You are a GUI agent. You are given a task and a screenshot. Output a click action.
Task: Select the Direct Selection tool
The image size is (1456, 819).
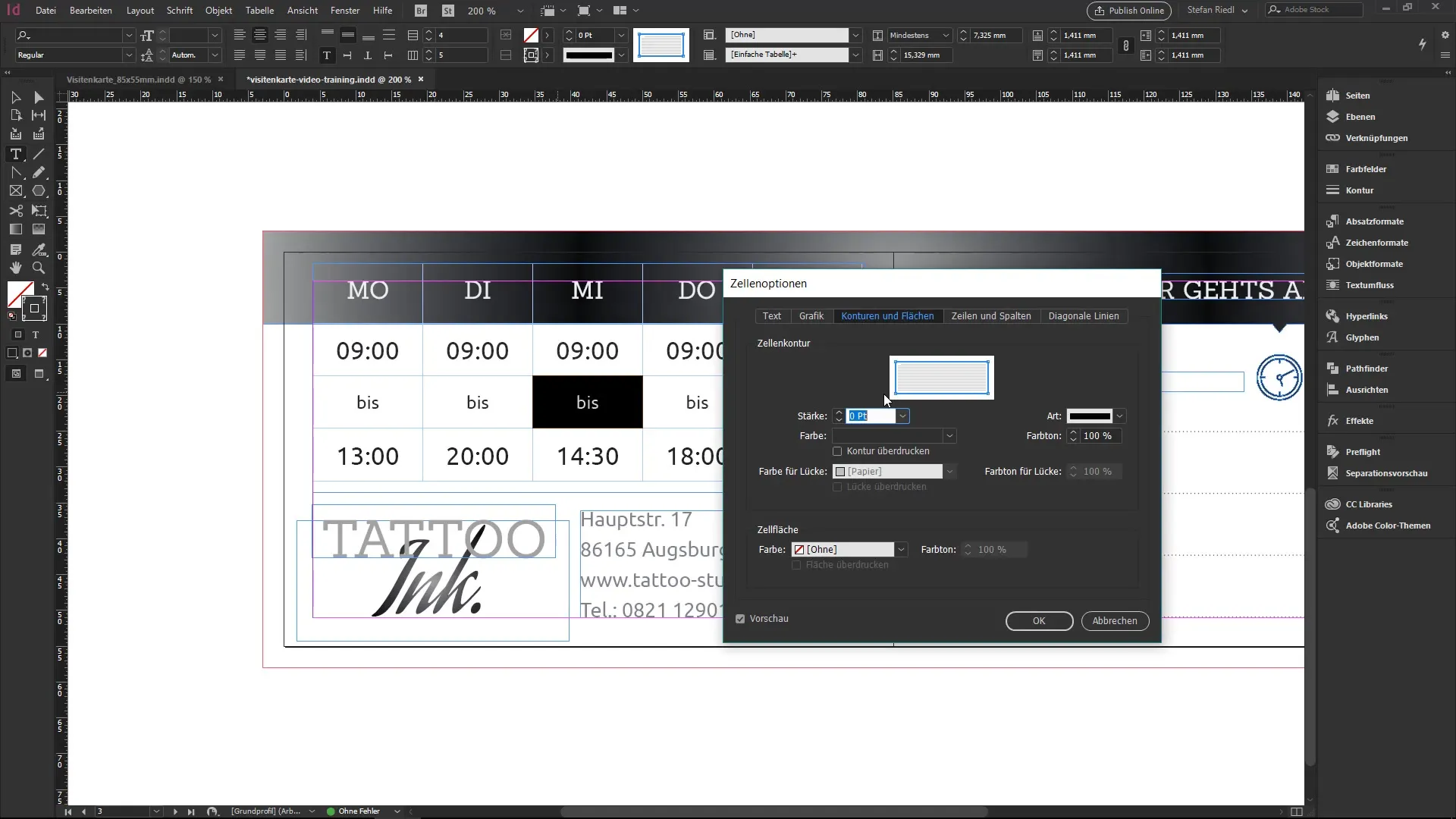(x=39, y=97)
